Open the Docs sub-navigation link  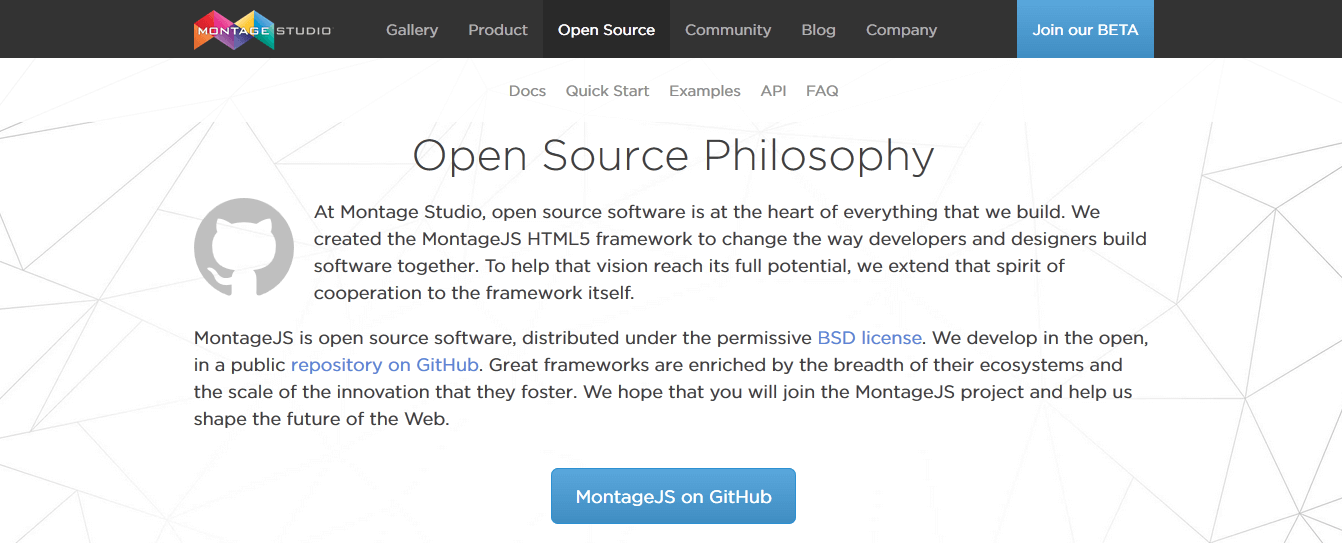[527, 91]
